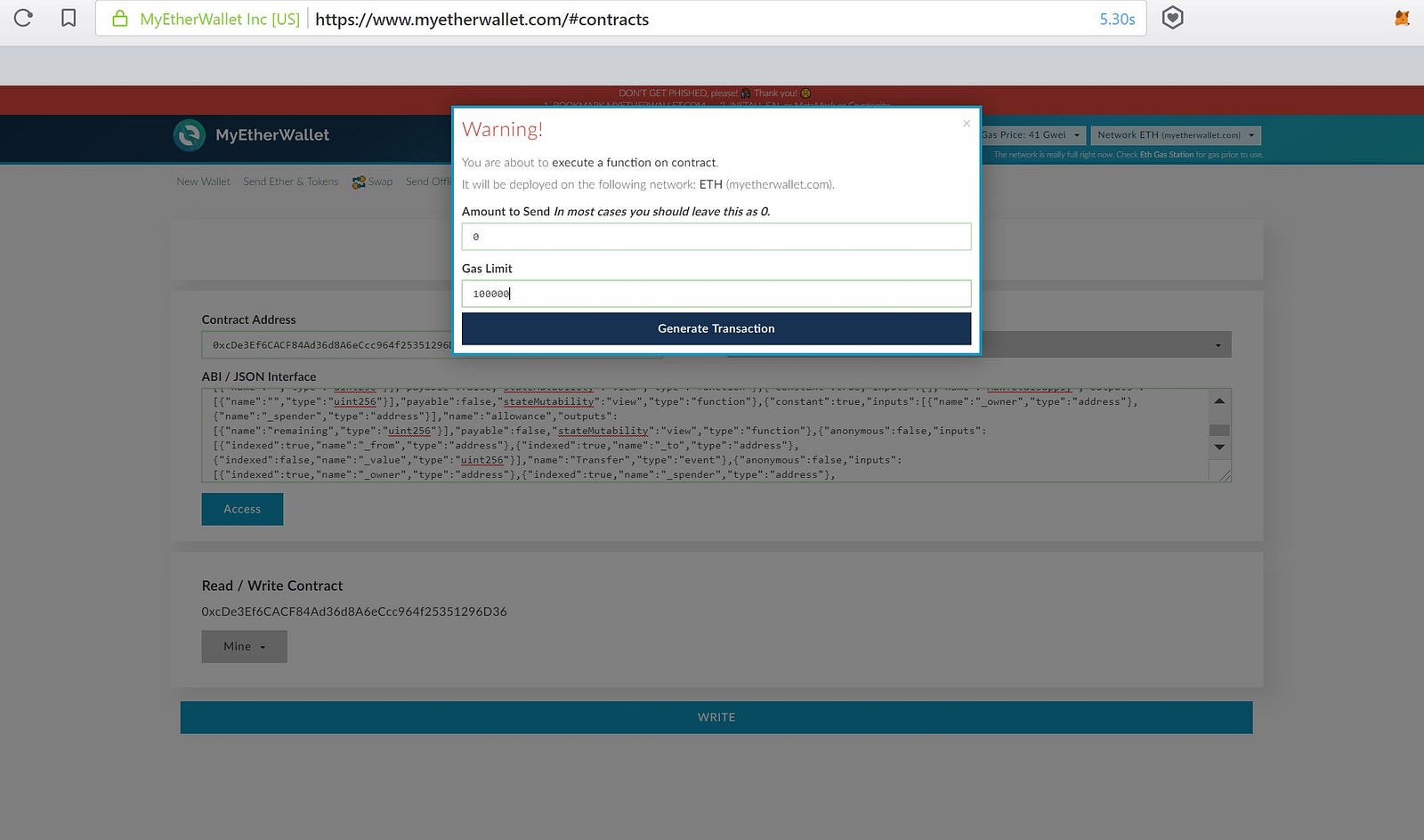Click the WRITE button
The height and width of the screenshot is (840, 1424).
(716, 717)
